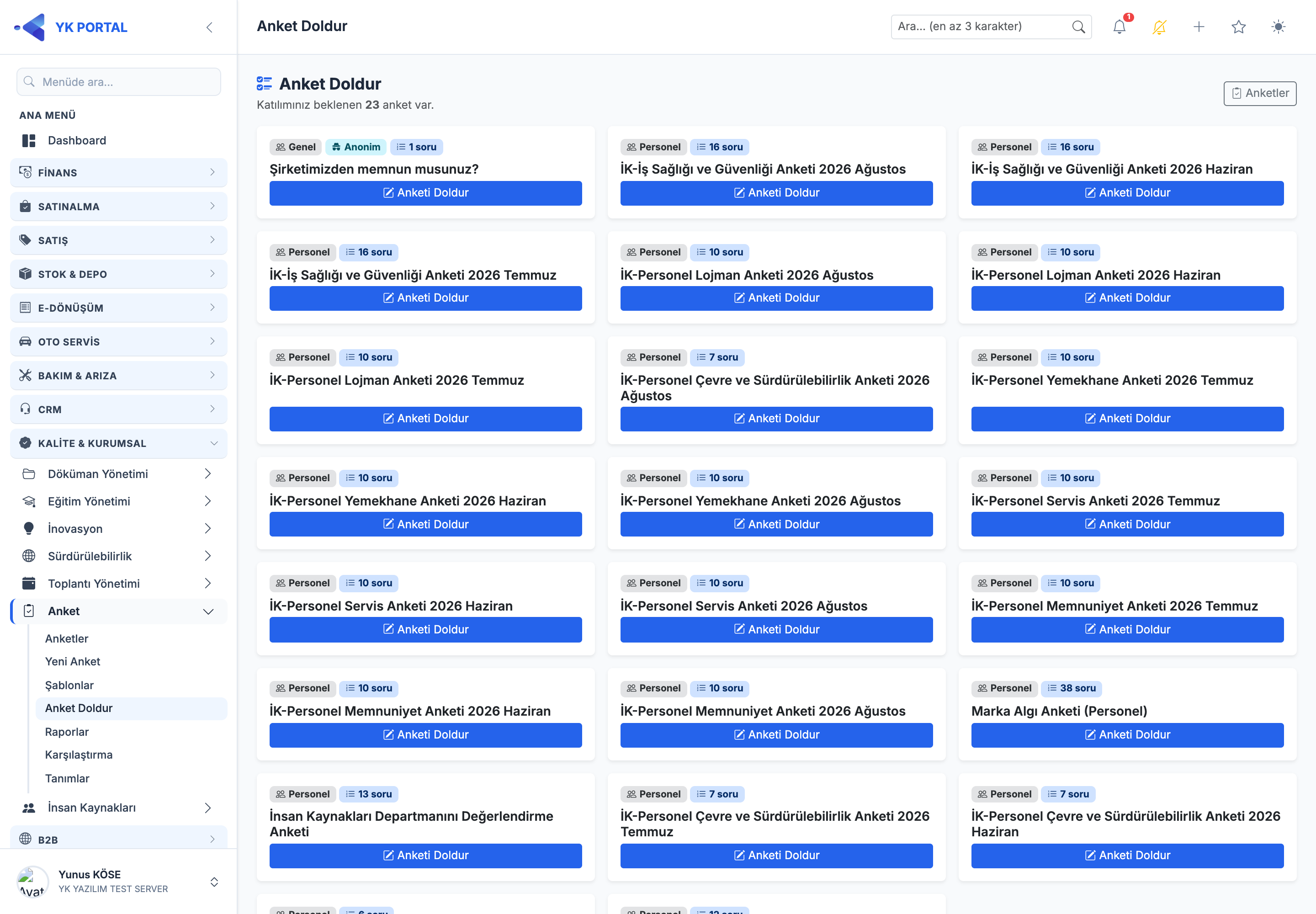Click Anketi Doldur for Servis Anketi 2026 Ağustos
This screenshot has width=1316, height=914.
pos(776,629)
